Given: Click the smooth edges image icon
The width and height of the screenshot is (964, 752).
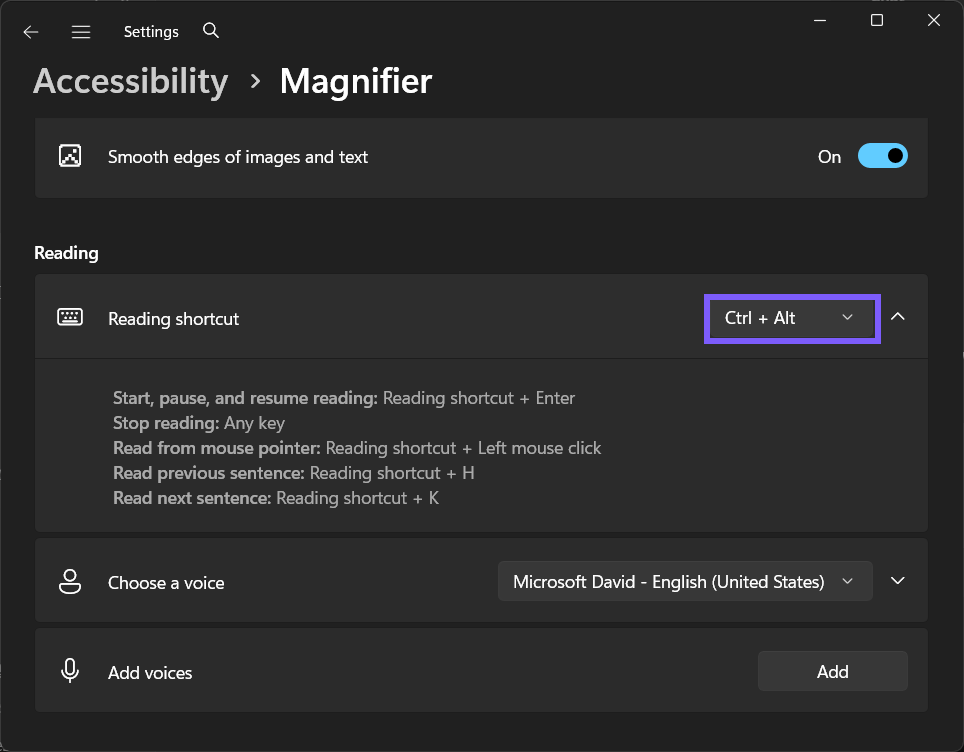Looking at the screenshot, I should click(70, 156).
